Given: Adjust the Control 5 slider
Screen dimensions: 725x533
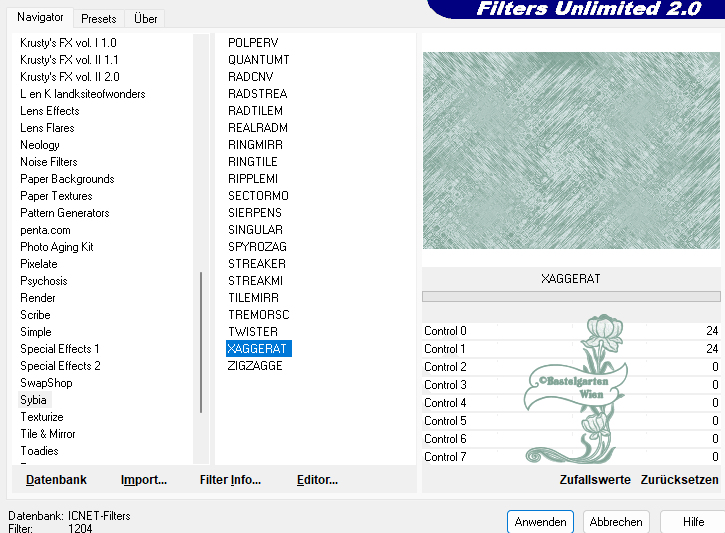Looking at the screenshot, I should click(571, 421).
